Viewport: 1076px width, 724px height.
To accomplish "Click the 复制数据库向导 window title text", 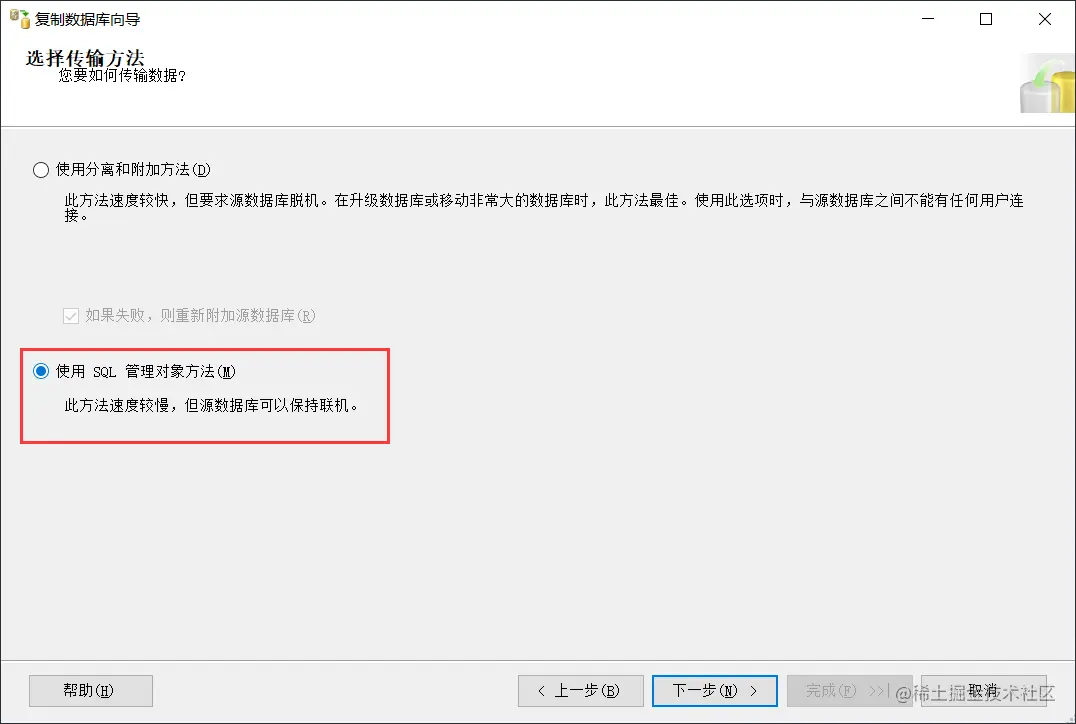I will tap(88, 19).
